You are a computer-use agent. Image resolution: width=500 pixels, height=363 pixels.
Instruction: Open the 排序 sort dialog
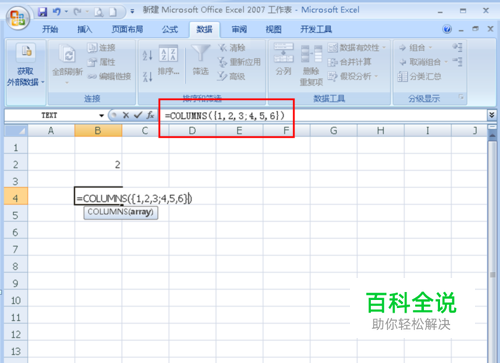click(168, 60)
